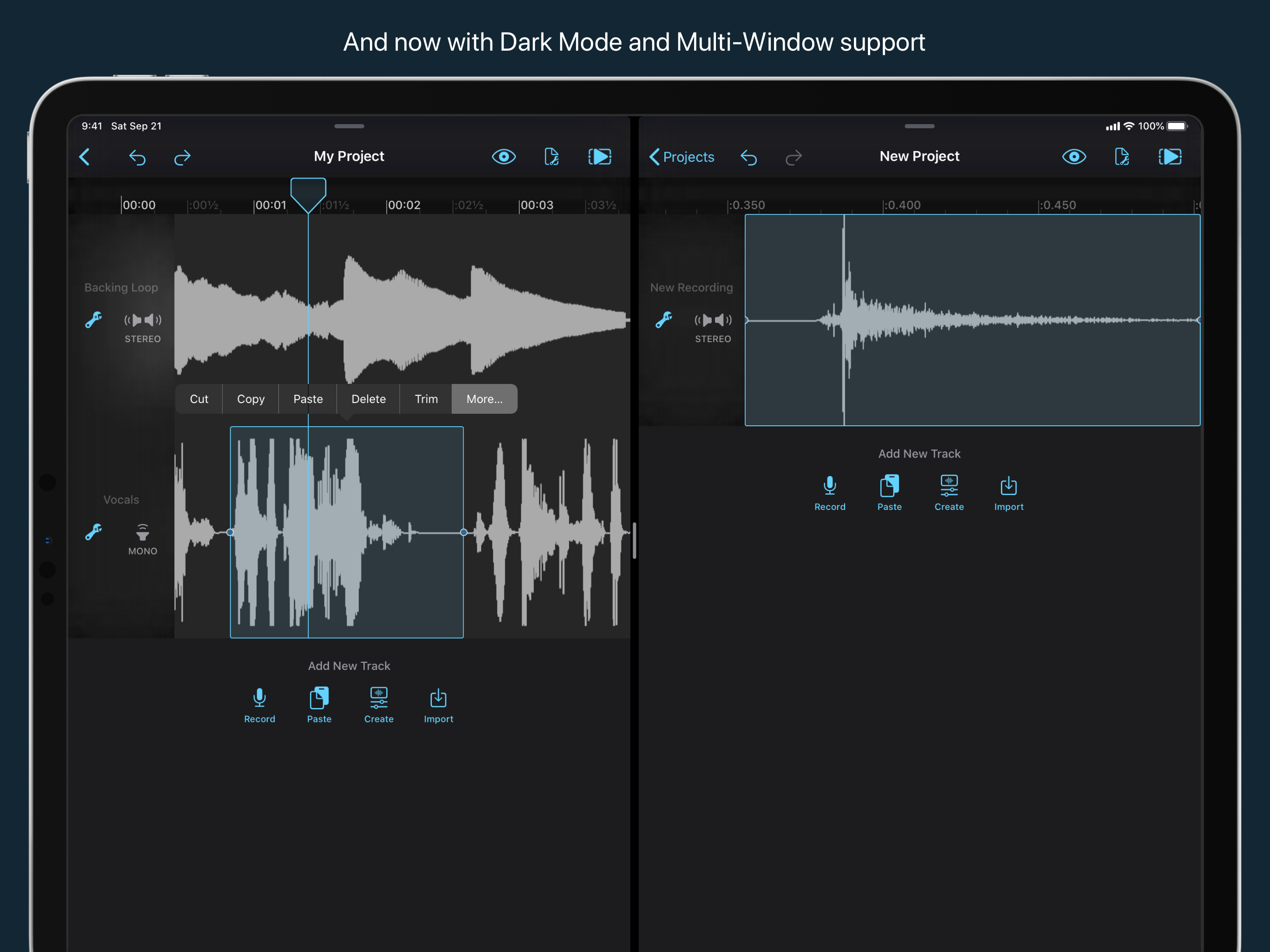Click the back chevron in My Project
This screenshot has width=1270, height=952.
[x=85, y=157]
